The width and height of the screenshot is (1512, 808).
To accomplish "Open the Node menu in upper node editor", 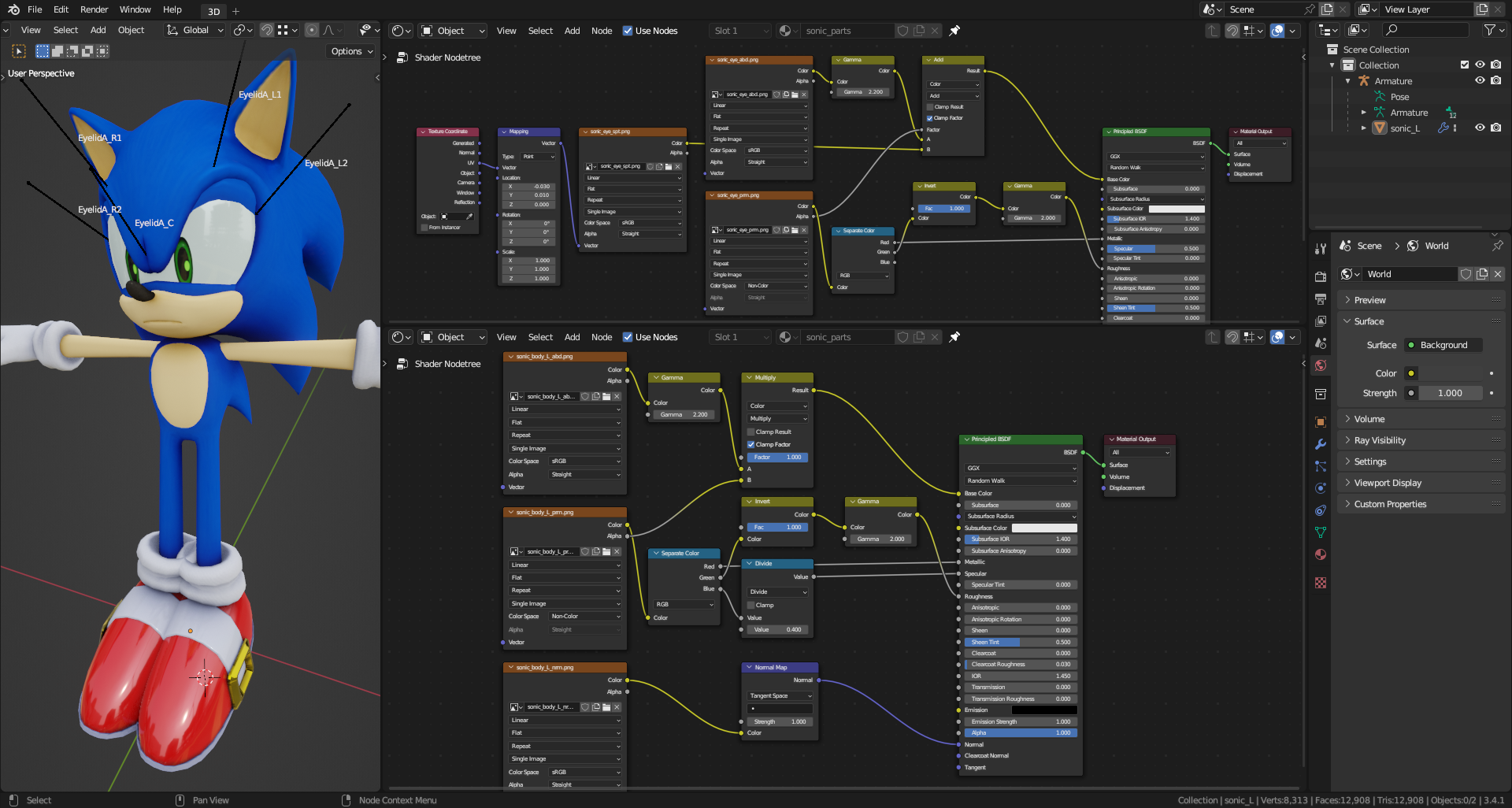I will pyautogui.click(x=602, y=31).
